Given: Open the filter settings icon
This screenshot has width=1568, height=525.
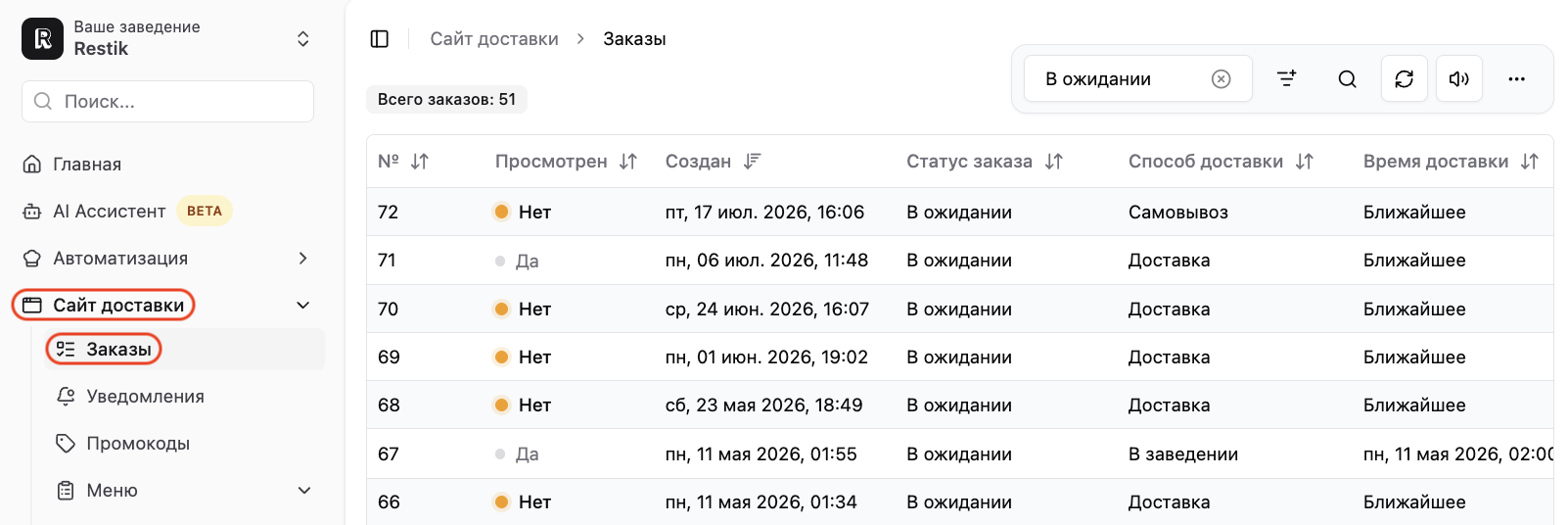Looking at the screenshot, I should pyautogui.click(x=1287, y=78).
